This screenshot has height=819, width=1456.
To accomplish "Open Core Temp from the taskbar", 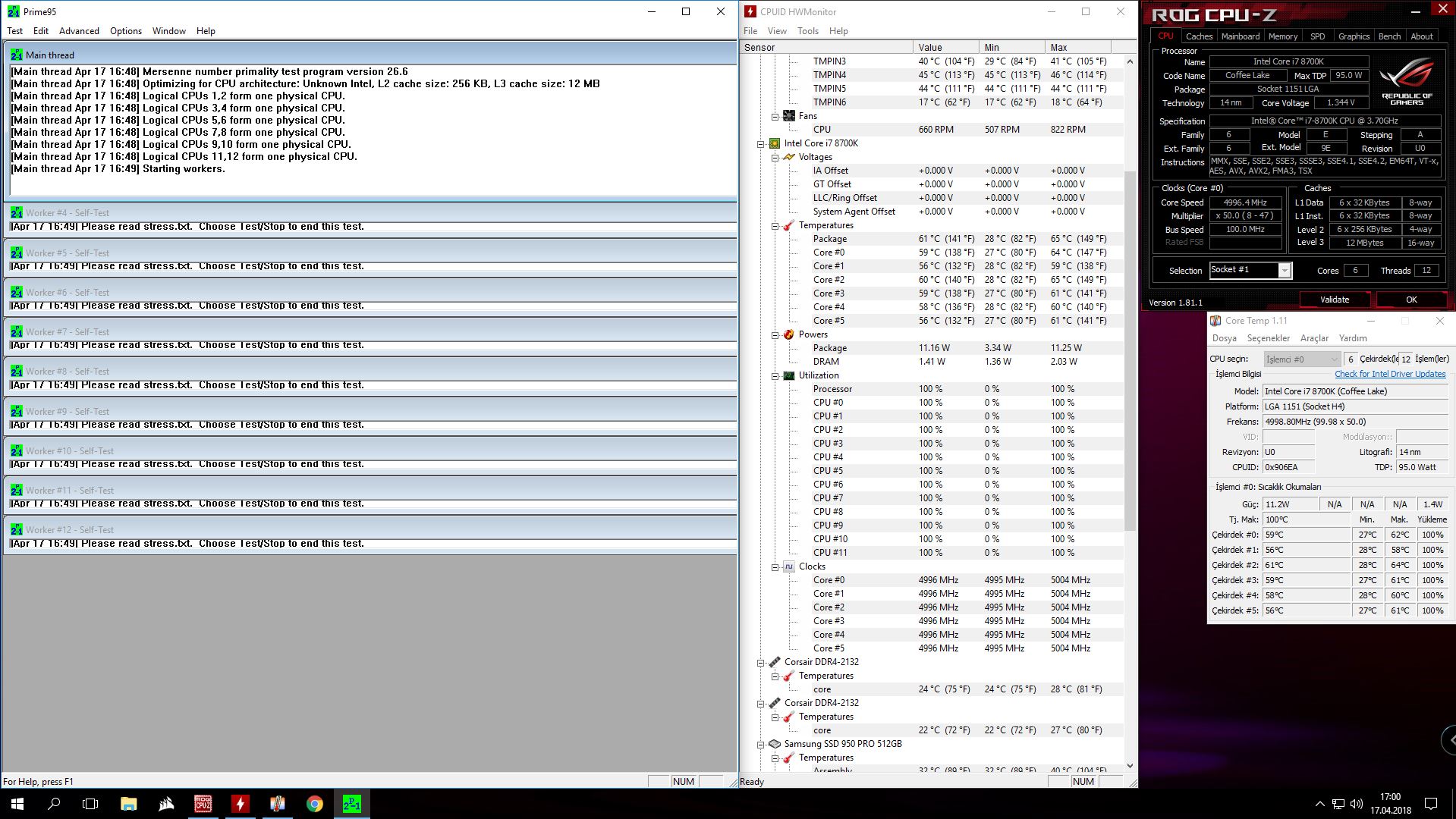I will (277, 804).
